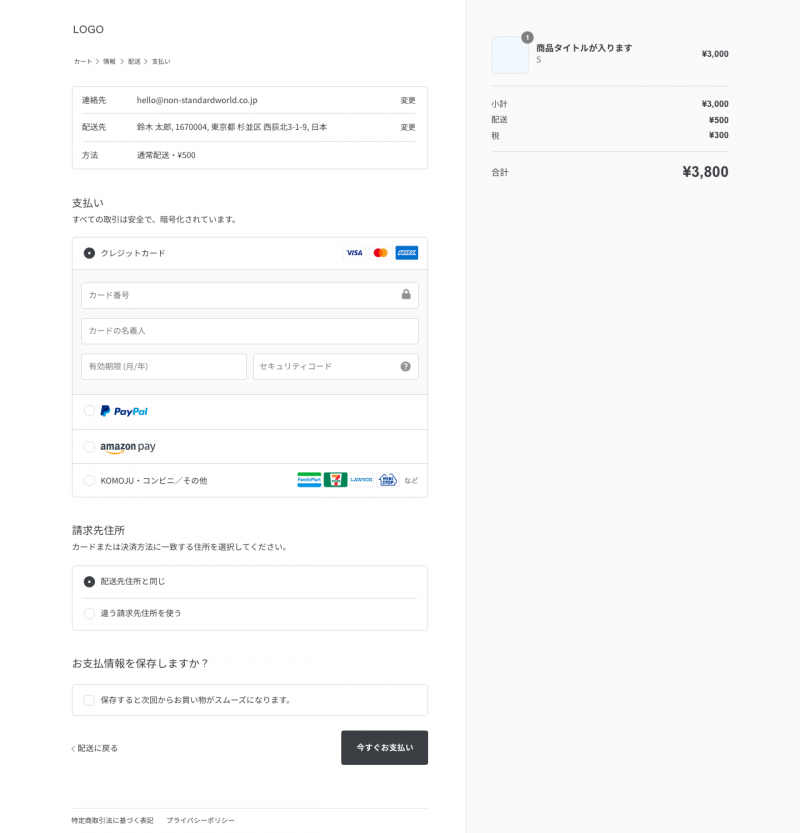Choose KOMOJU convenience store payment option
Image resolution: width=800 pixels, height=833 pixels.
pos(89,481)
